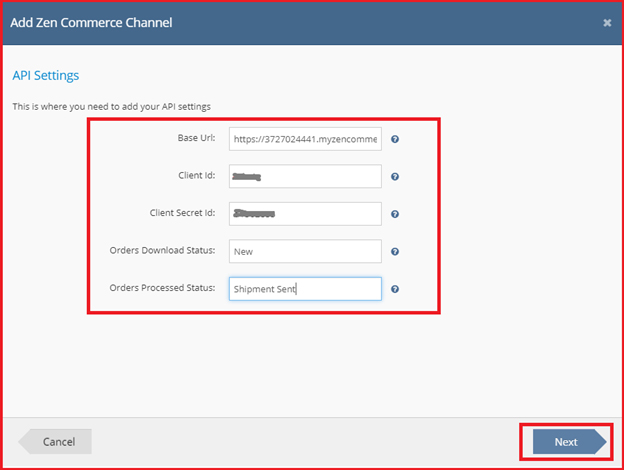
Task: Select the 'Base Url:' label
Action: pyautogui.click(x=196, y=138)
